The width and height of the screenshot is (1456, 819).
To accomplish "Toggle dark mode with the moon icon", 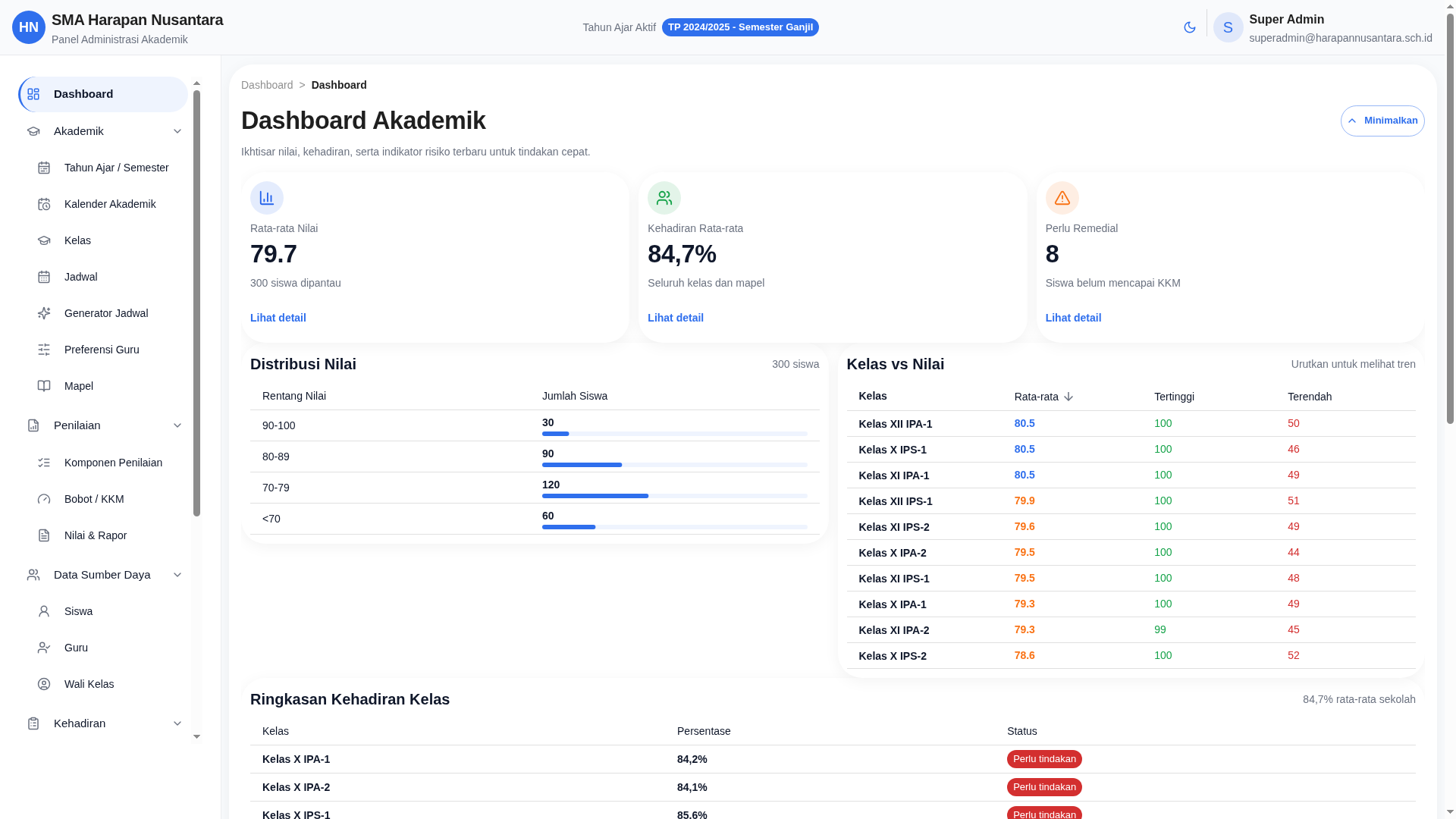I will click(x=1189, y=27).
